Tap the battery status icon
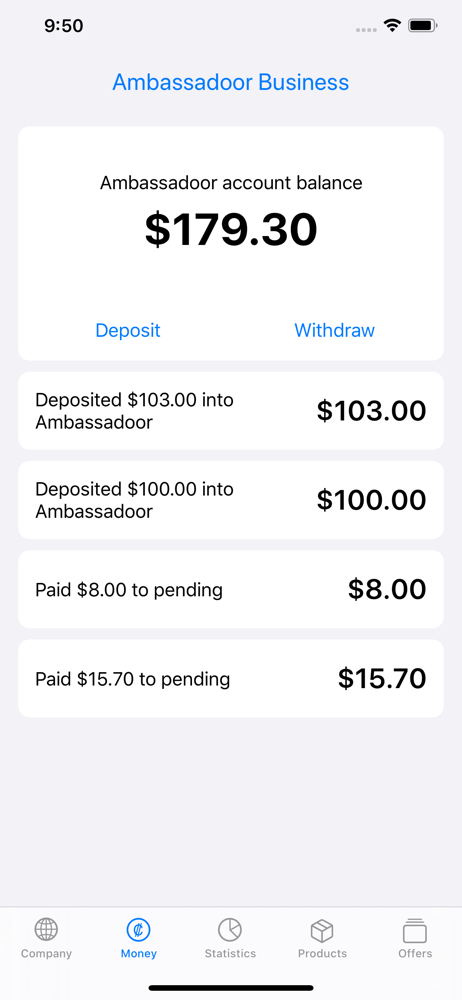 point(422,26)
